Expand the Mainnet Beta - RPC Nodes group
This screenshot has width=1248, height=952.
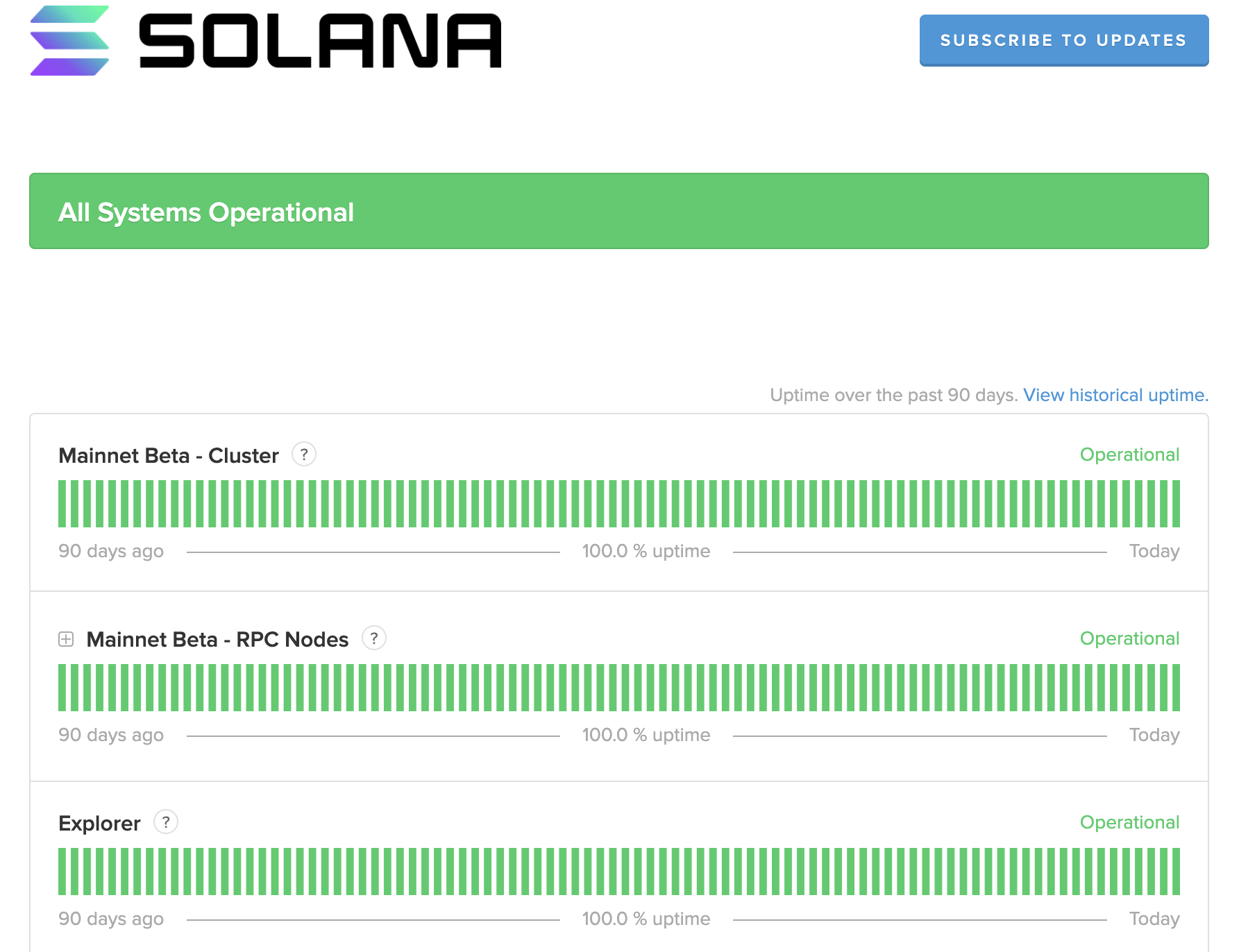click(x=66, y=639)
